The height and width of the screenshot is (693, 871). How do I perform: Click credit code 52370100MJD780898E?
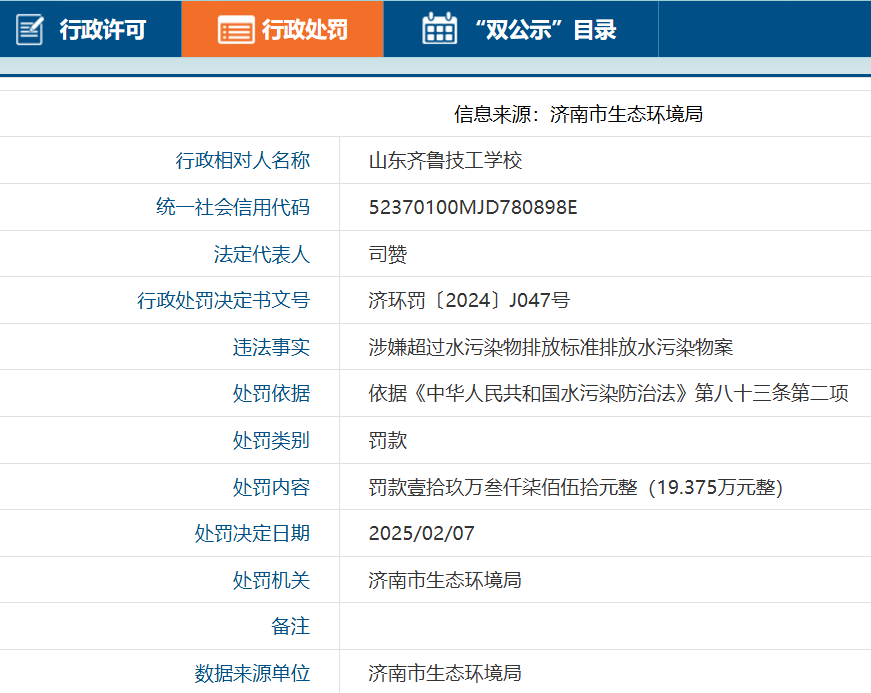473,207
